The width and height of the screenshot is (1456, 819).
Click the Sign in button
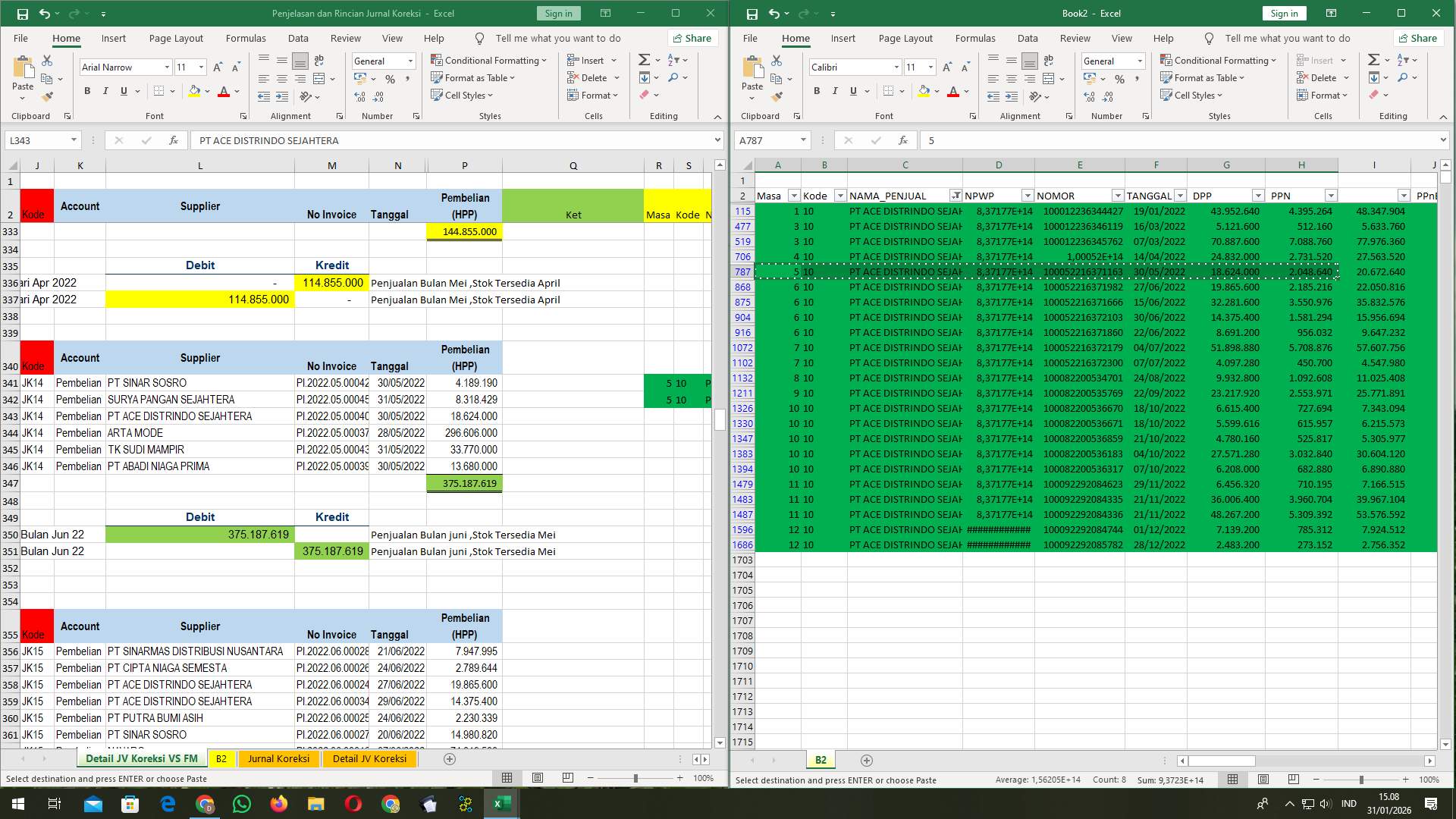pyautogui.click(x=557, y=13)
